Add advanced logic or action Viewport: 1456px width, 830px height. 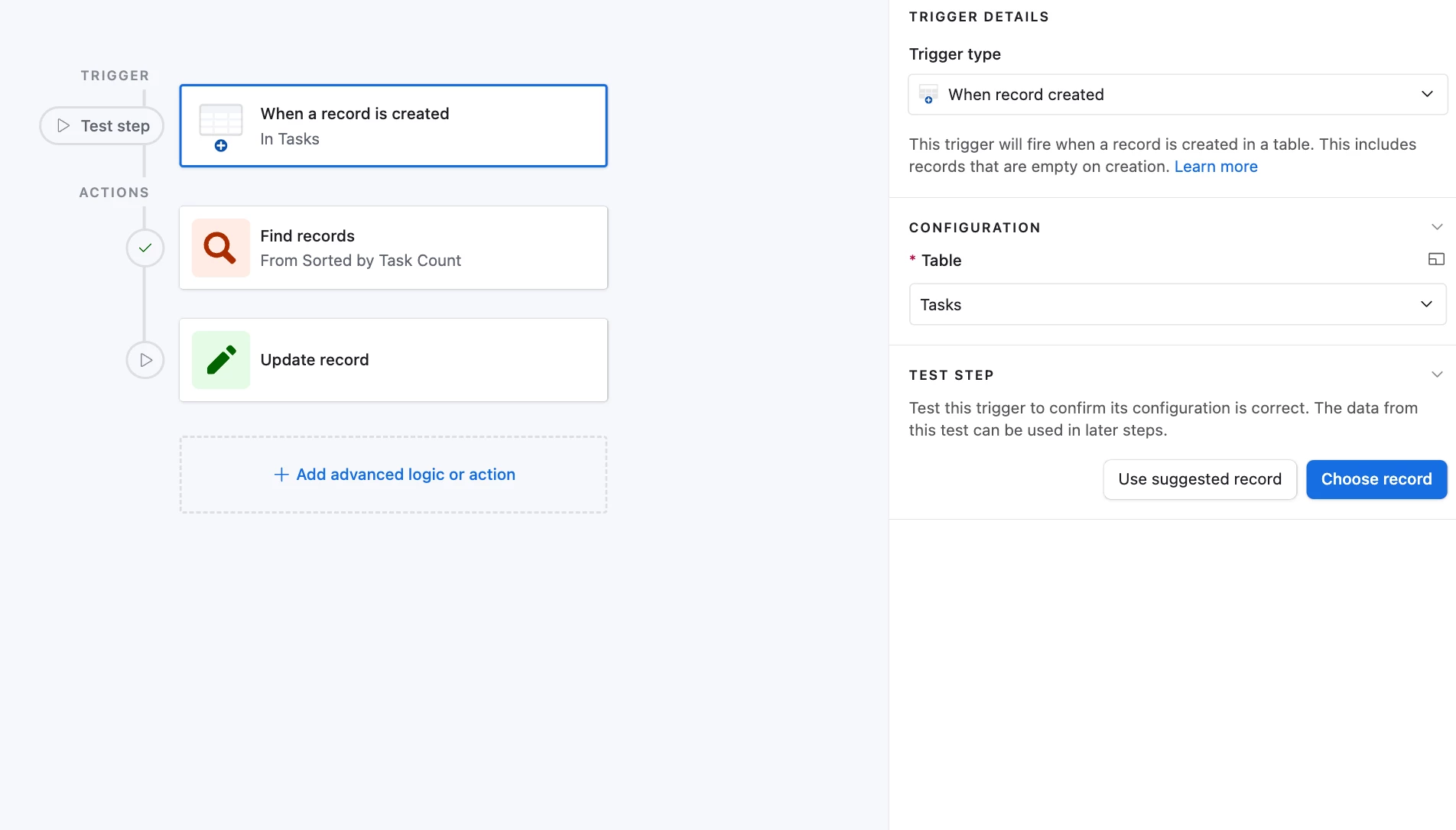click(x=405, y=475)
